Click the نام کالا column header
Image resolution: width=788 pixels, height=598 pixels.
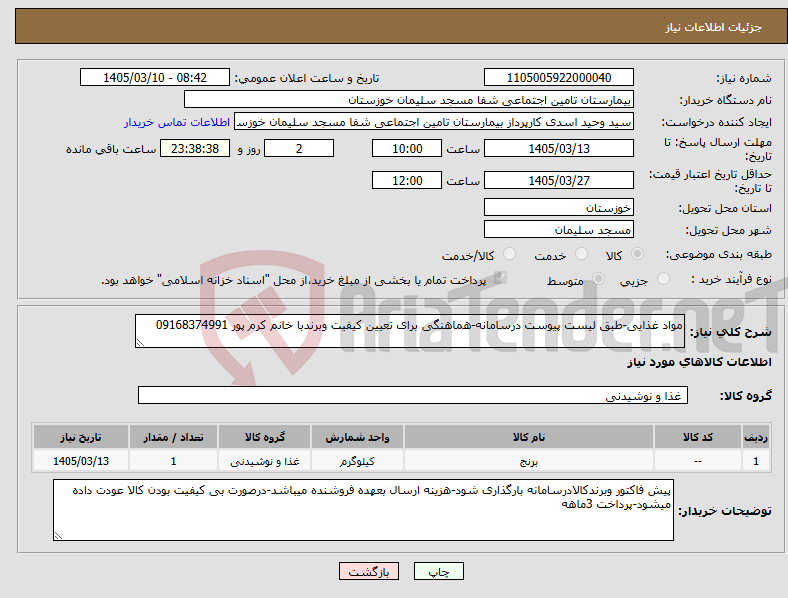(529, 437)
